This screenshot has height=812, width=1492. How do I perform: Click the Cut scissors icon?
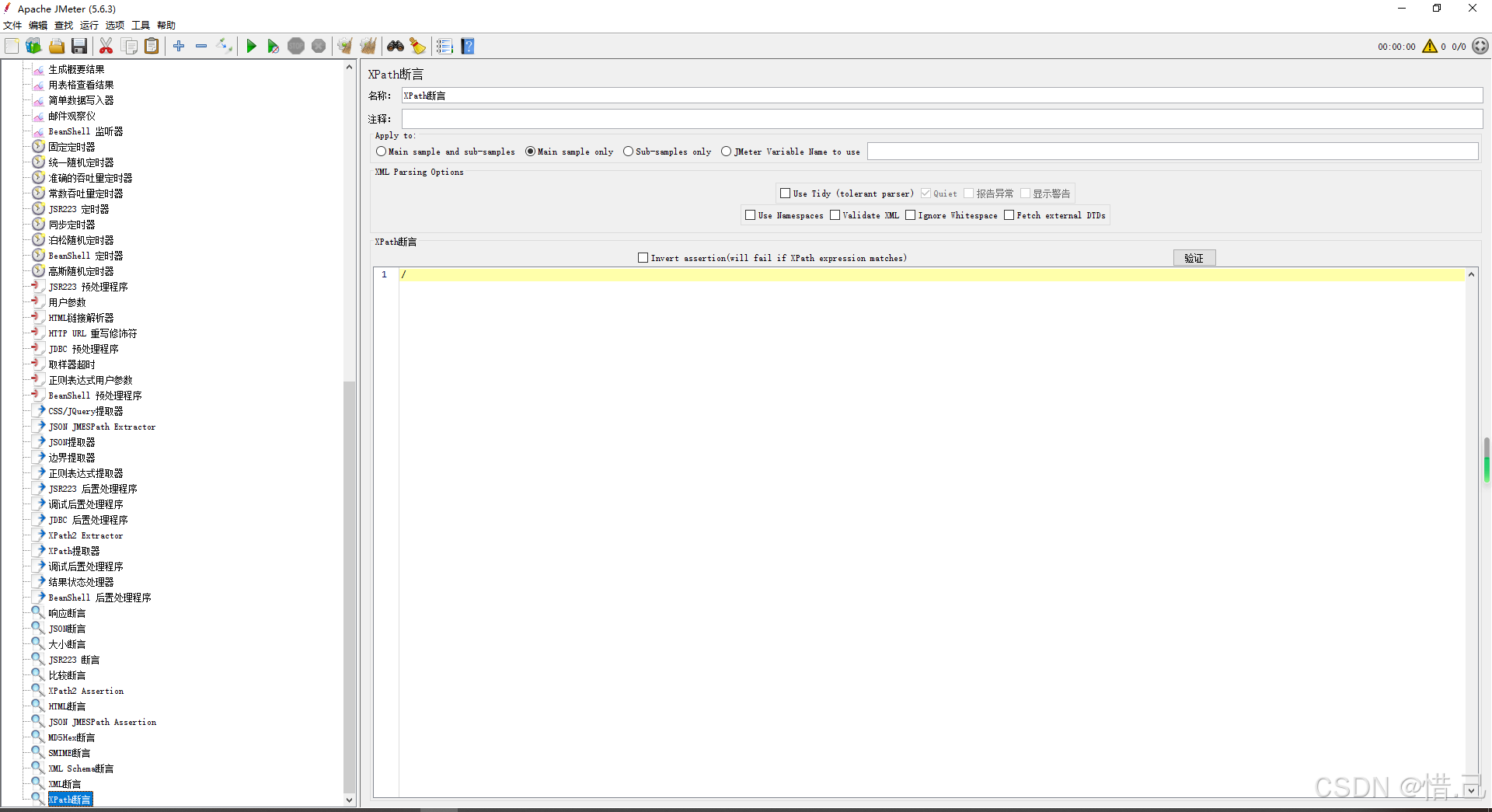point(106,47)
